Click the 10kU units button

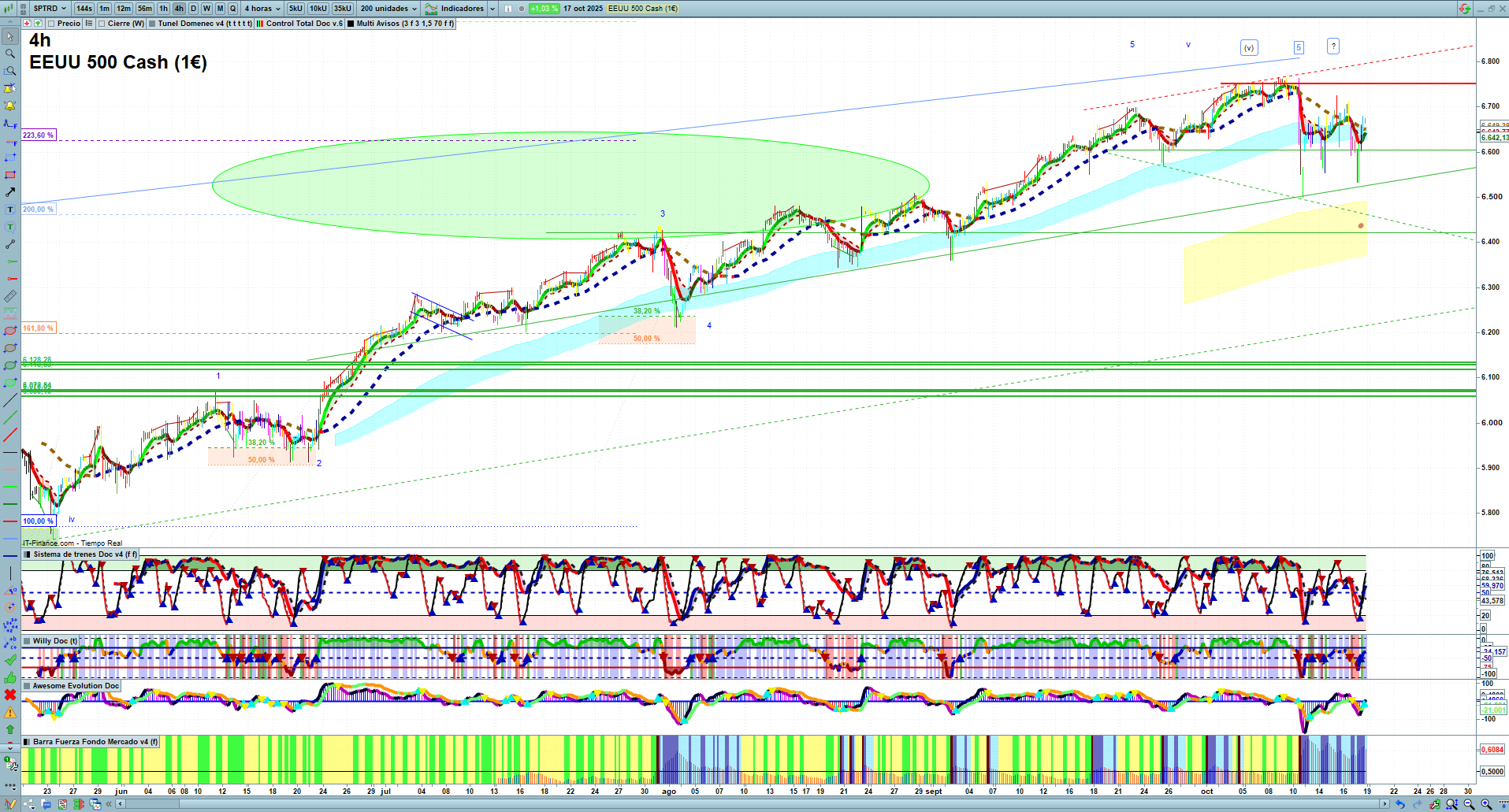[318, 9]
